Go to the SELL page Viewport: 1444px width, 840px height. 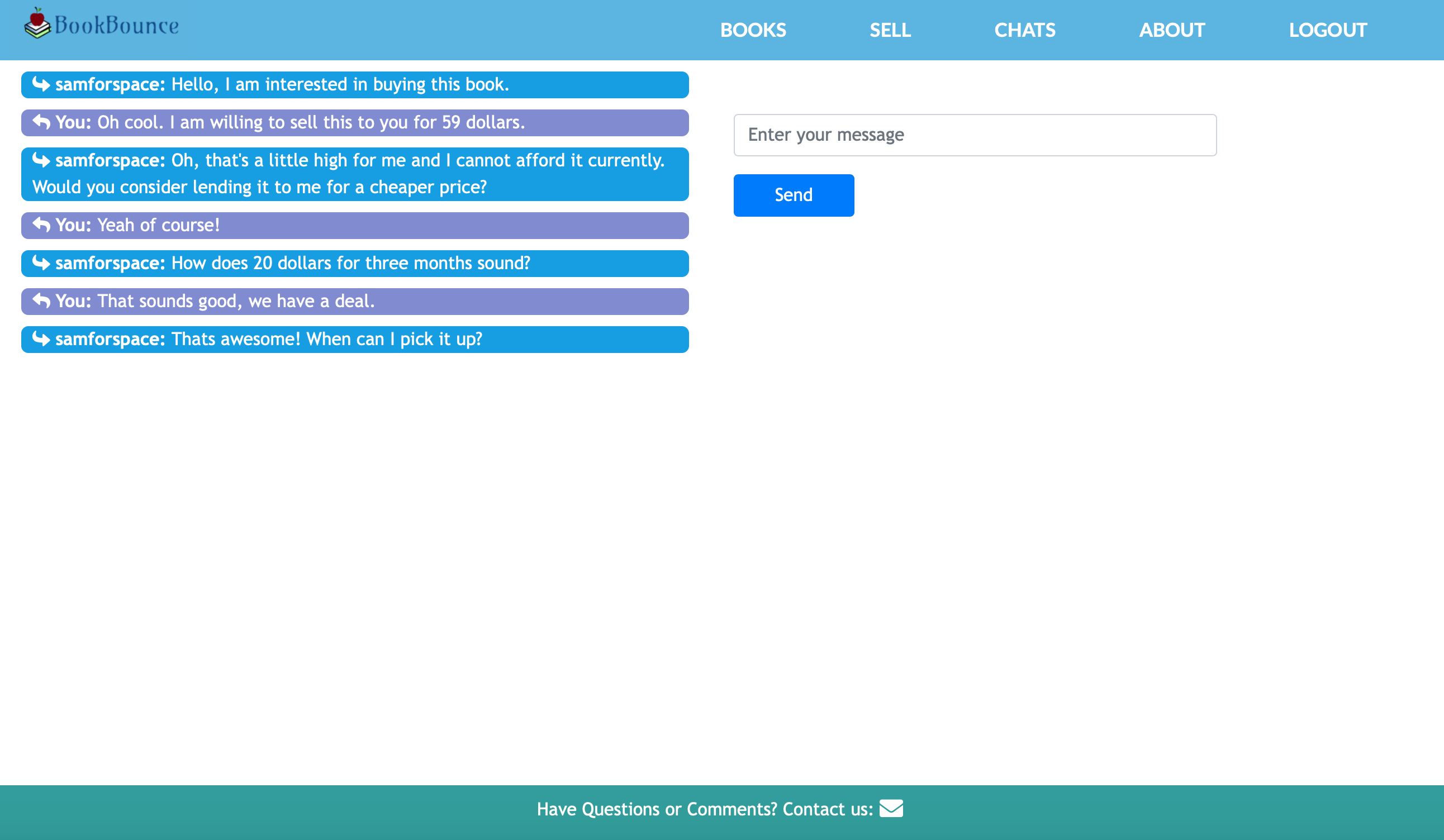pos(889,30)
